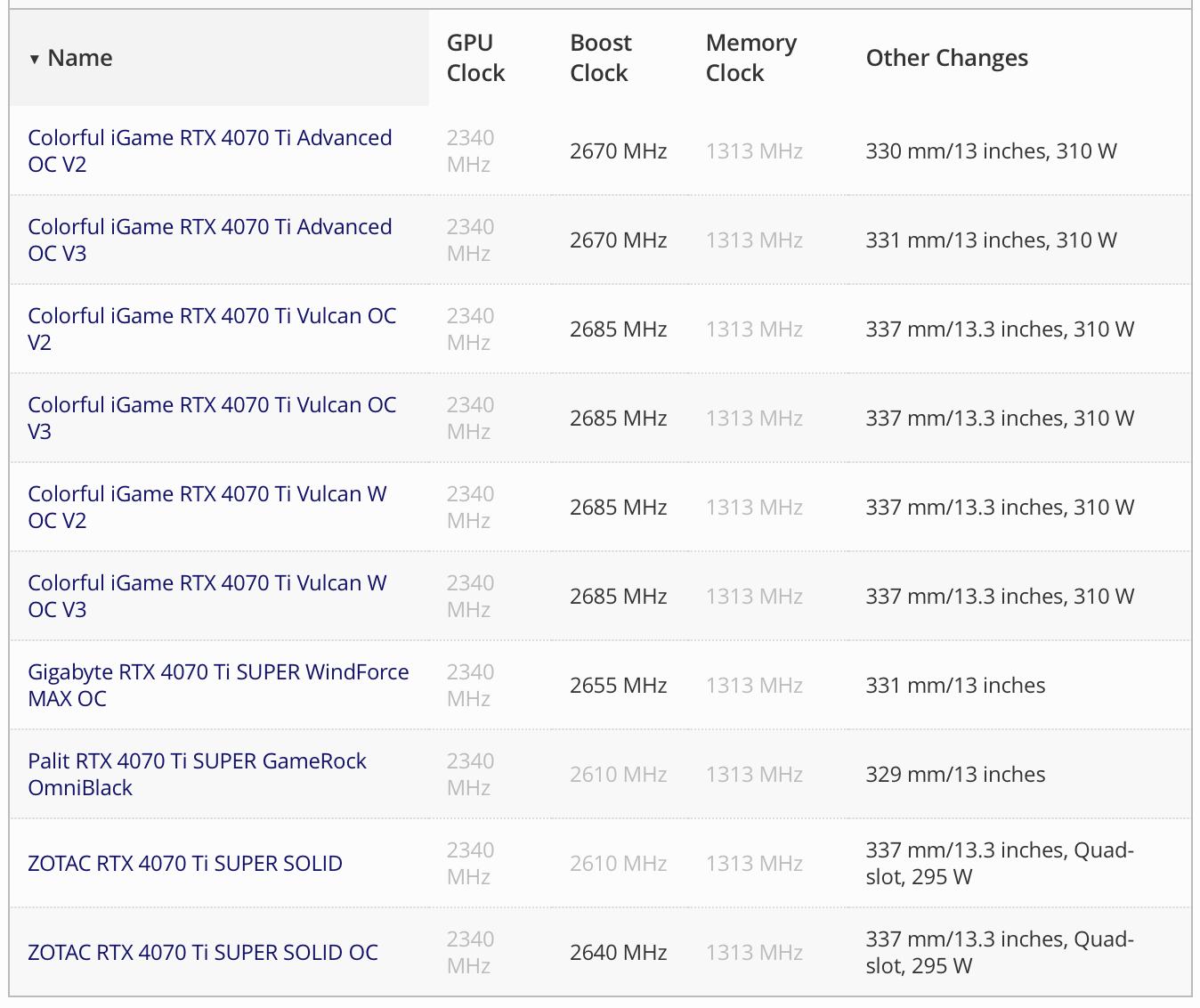Sort table by Other Changes column
This screenshot has height=1008, width=1200.
coord(946,58)
